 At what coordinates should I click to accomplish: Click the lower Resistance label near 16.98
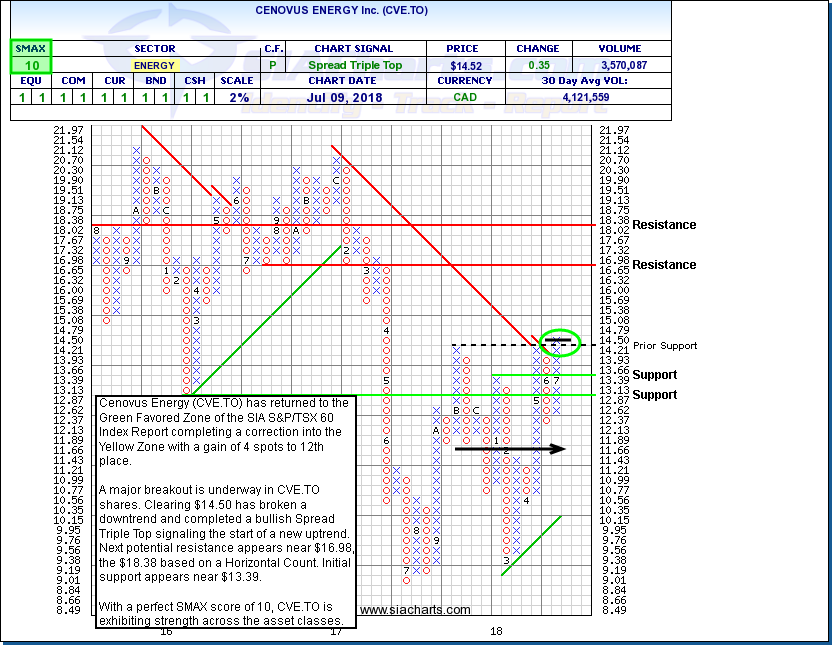[663, 265]
